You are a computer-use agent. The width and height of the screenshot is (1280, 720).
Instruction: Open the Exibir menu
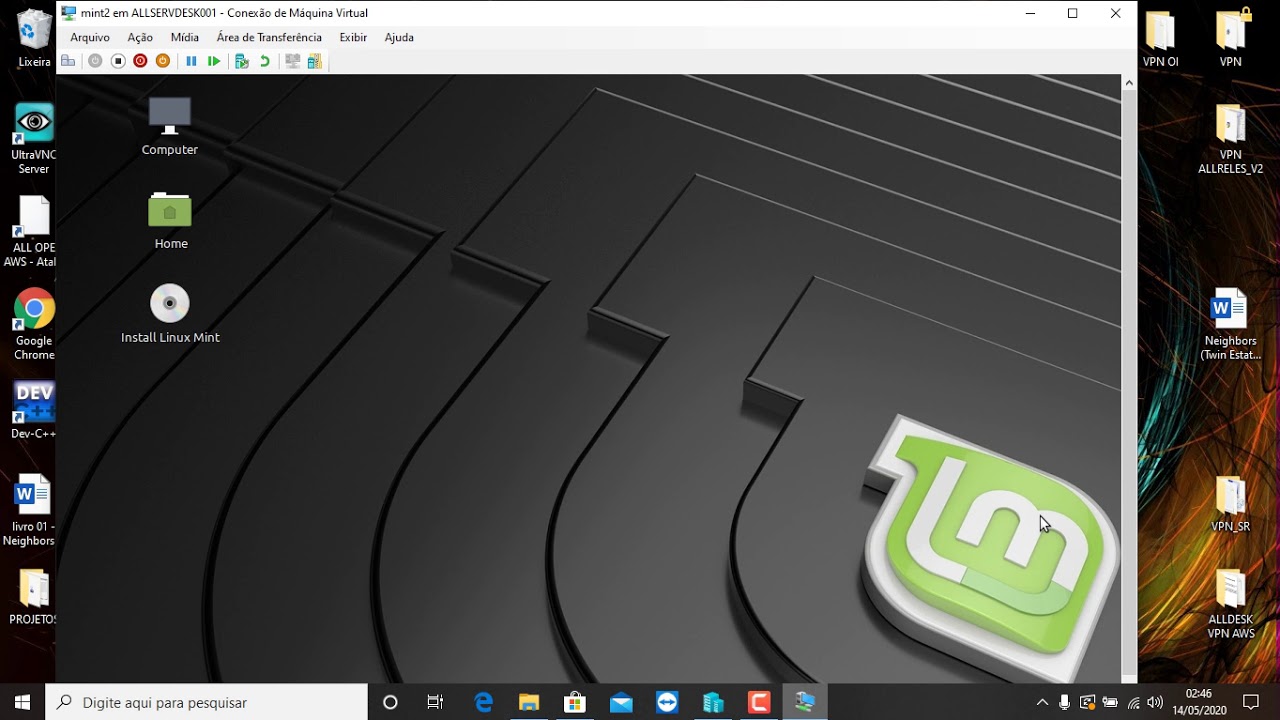click(x=353, y=37)
